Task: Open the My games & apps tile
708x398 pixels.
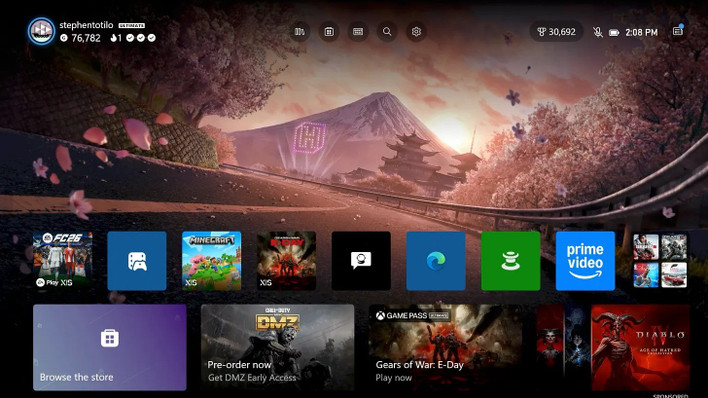Action: coord(137,261)
